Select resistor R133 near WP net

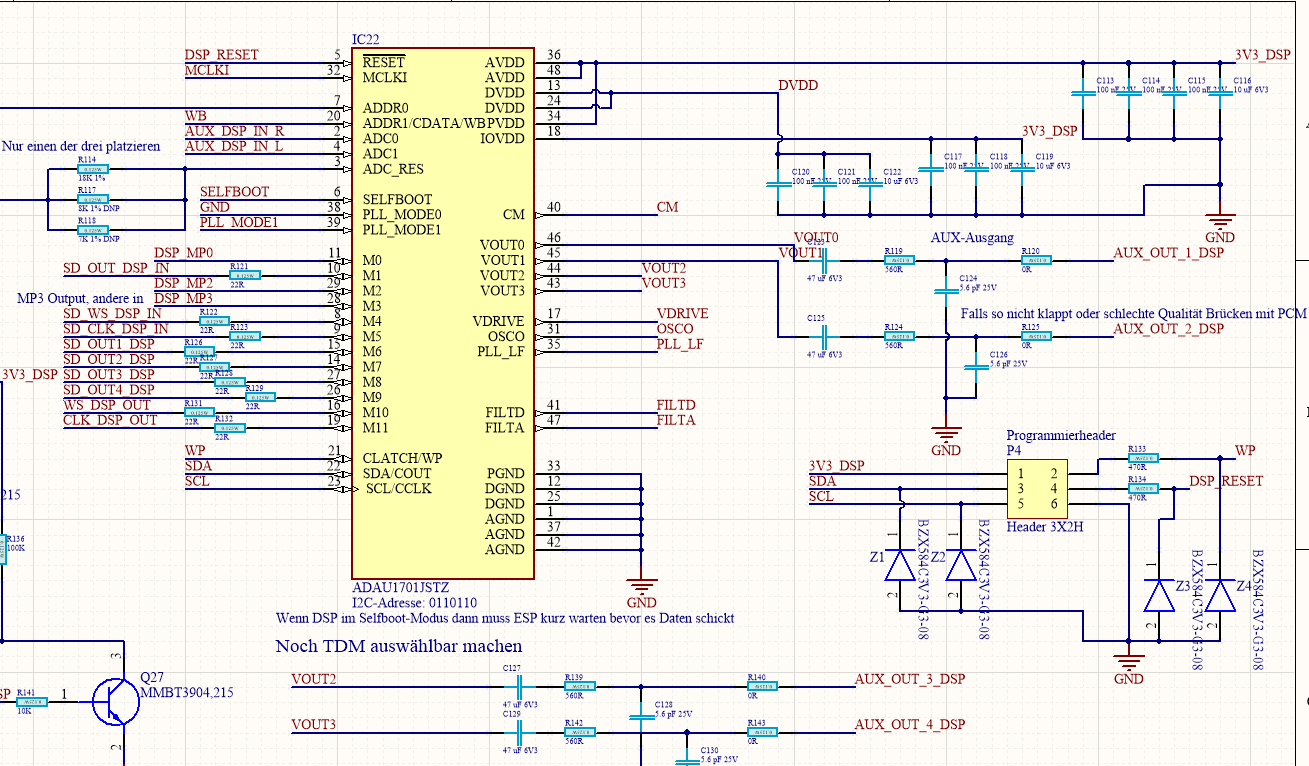click(x=1143, y=459)
